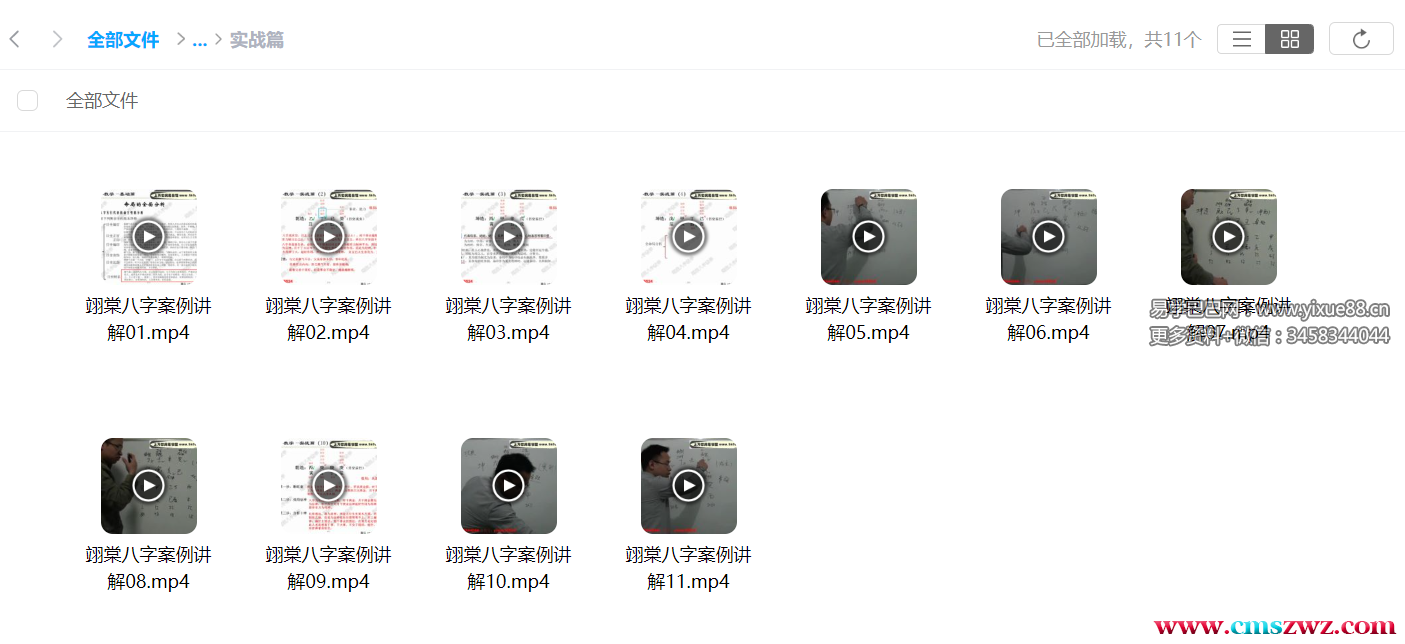Switch to grid view icon

pos(1289,39)
